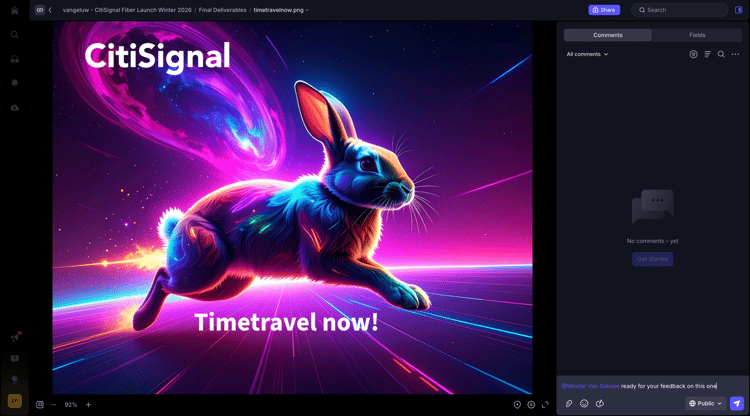Click the rabbit image in the viewer
The image size is (750, 416).
[x=292, y=208]
